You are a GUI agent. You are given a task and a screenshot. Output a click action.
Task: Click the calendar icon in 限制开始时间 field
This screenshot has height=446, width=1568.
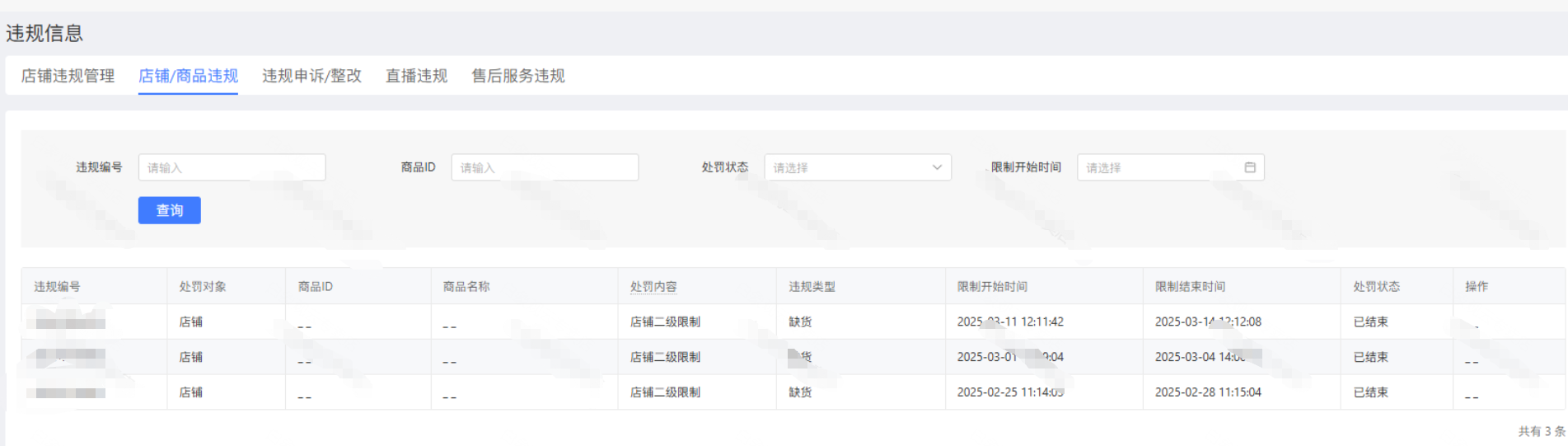(x=1249, y=167)
